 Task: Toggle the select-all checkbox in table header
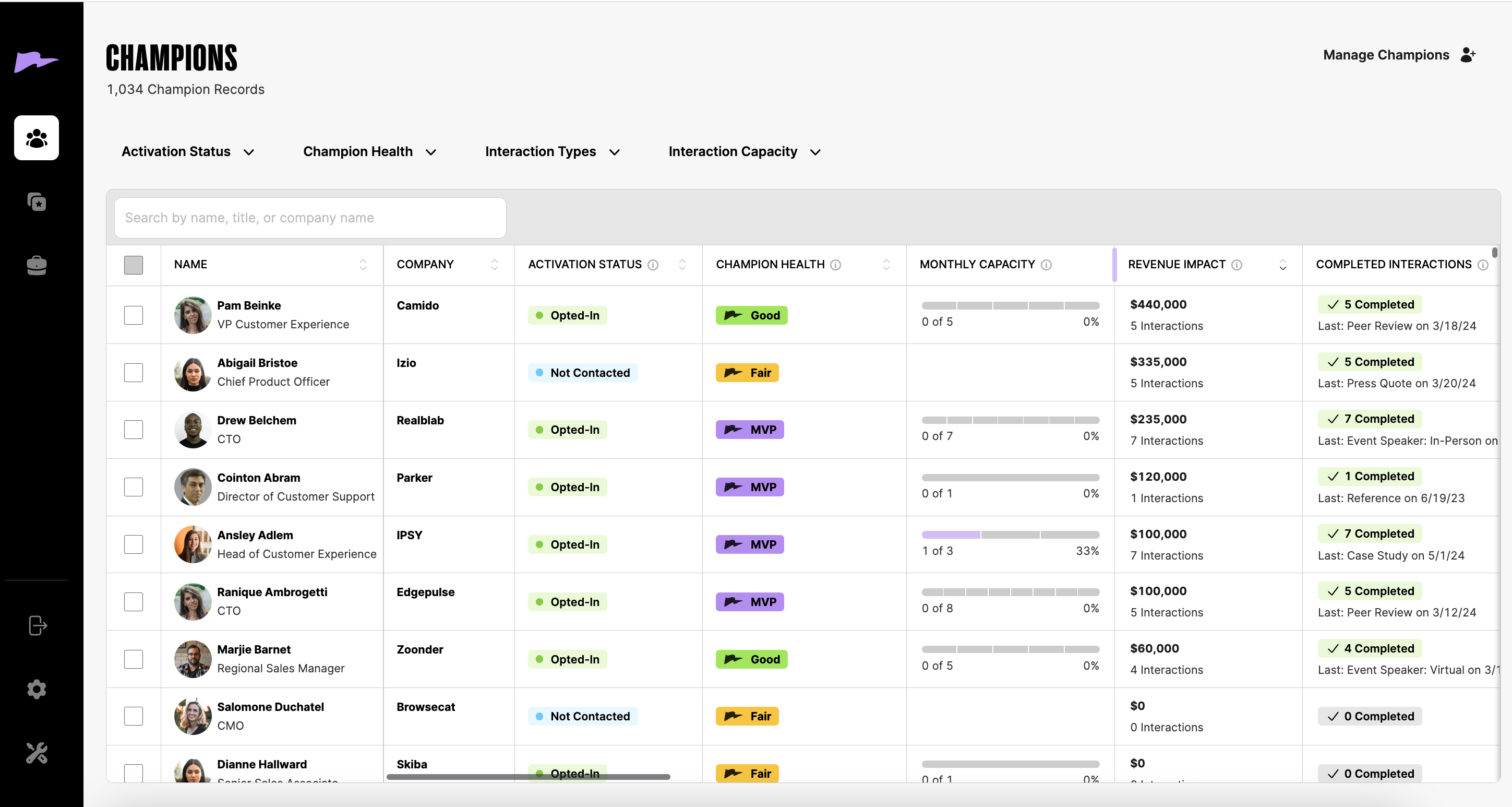pyautogui.click(x=133, y=265)
